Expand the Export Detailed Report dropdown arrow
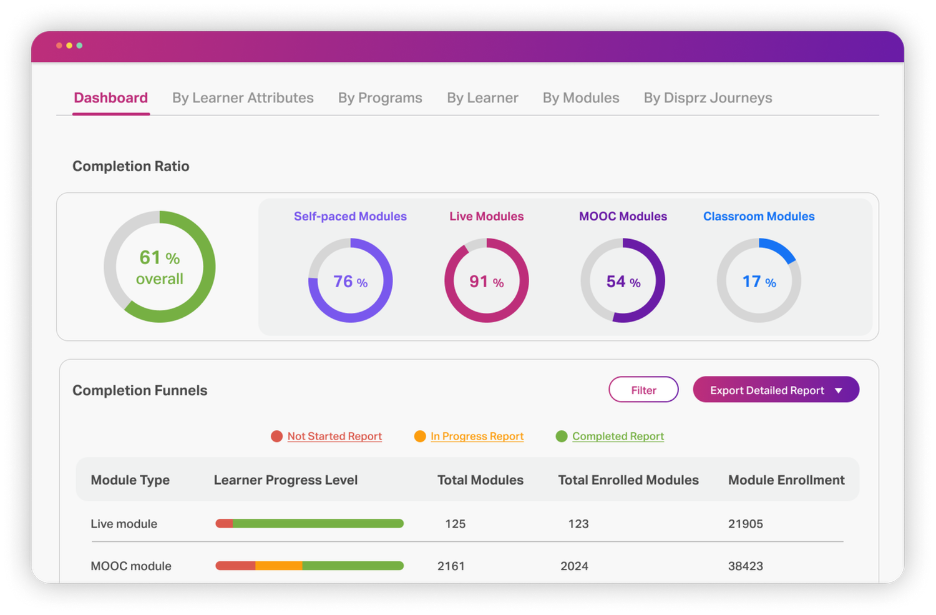Image resolution: width=936 pixels, height=615 pixels. 838,391
